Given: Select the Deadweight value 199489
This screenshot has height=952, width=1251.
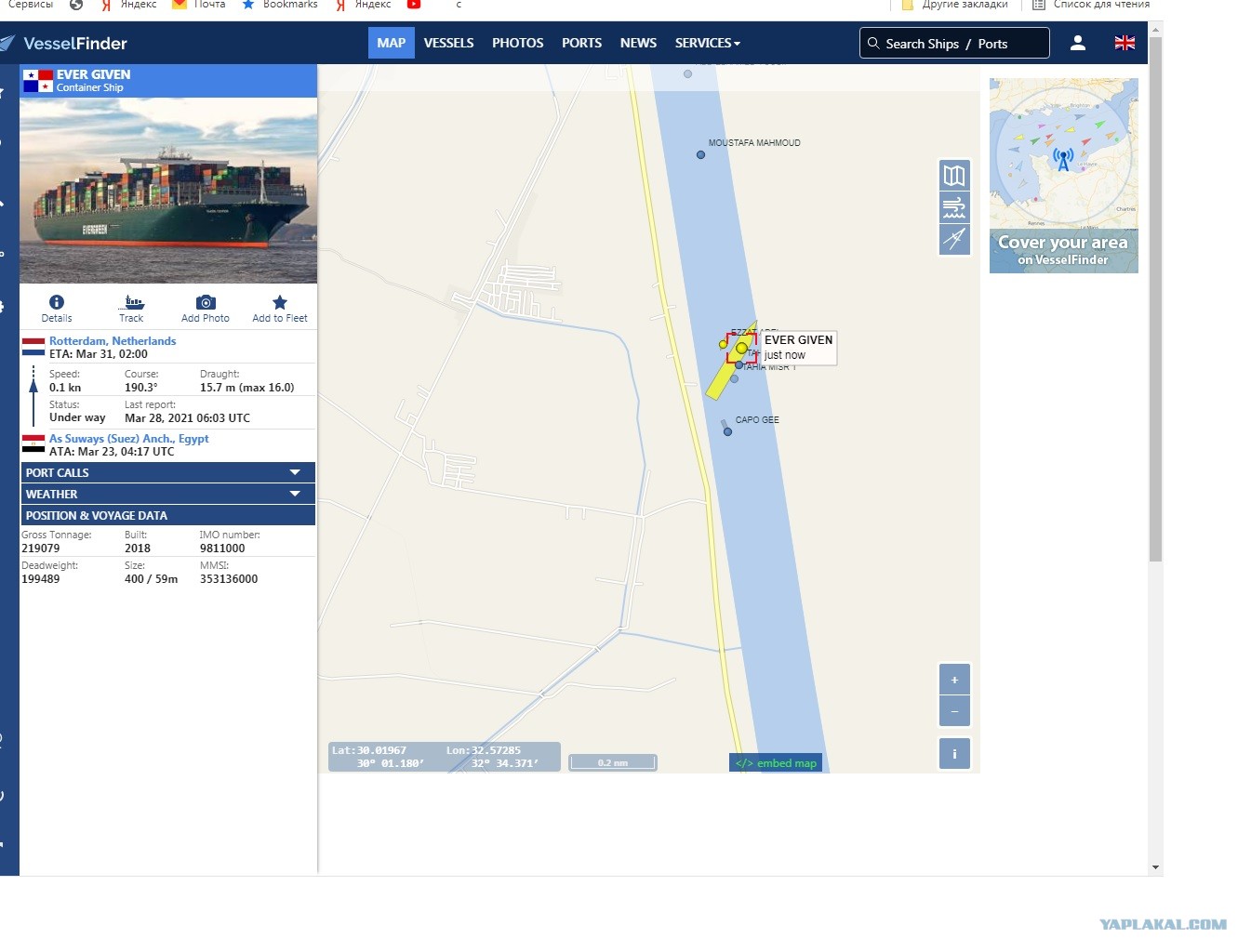Looking at the screenshot, I should click(41, 579).
